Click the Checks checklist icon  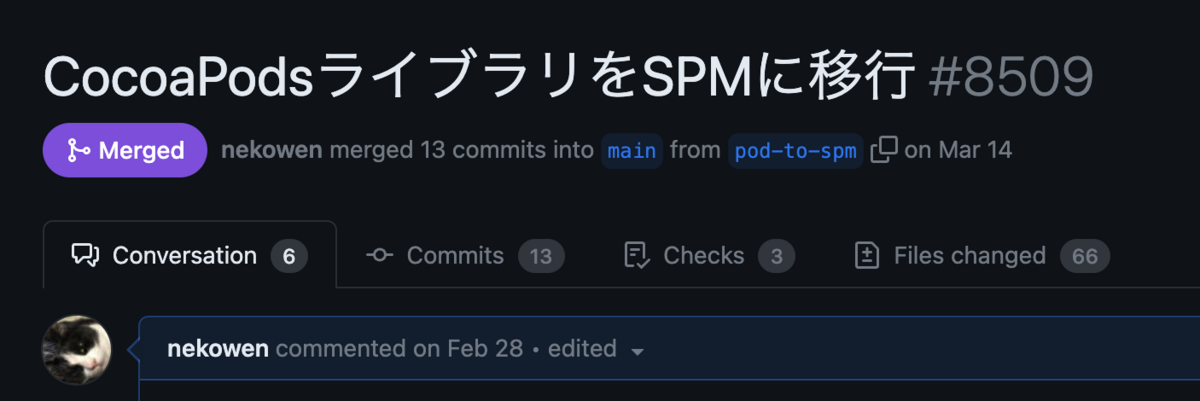638,255
